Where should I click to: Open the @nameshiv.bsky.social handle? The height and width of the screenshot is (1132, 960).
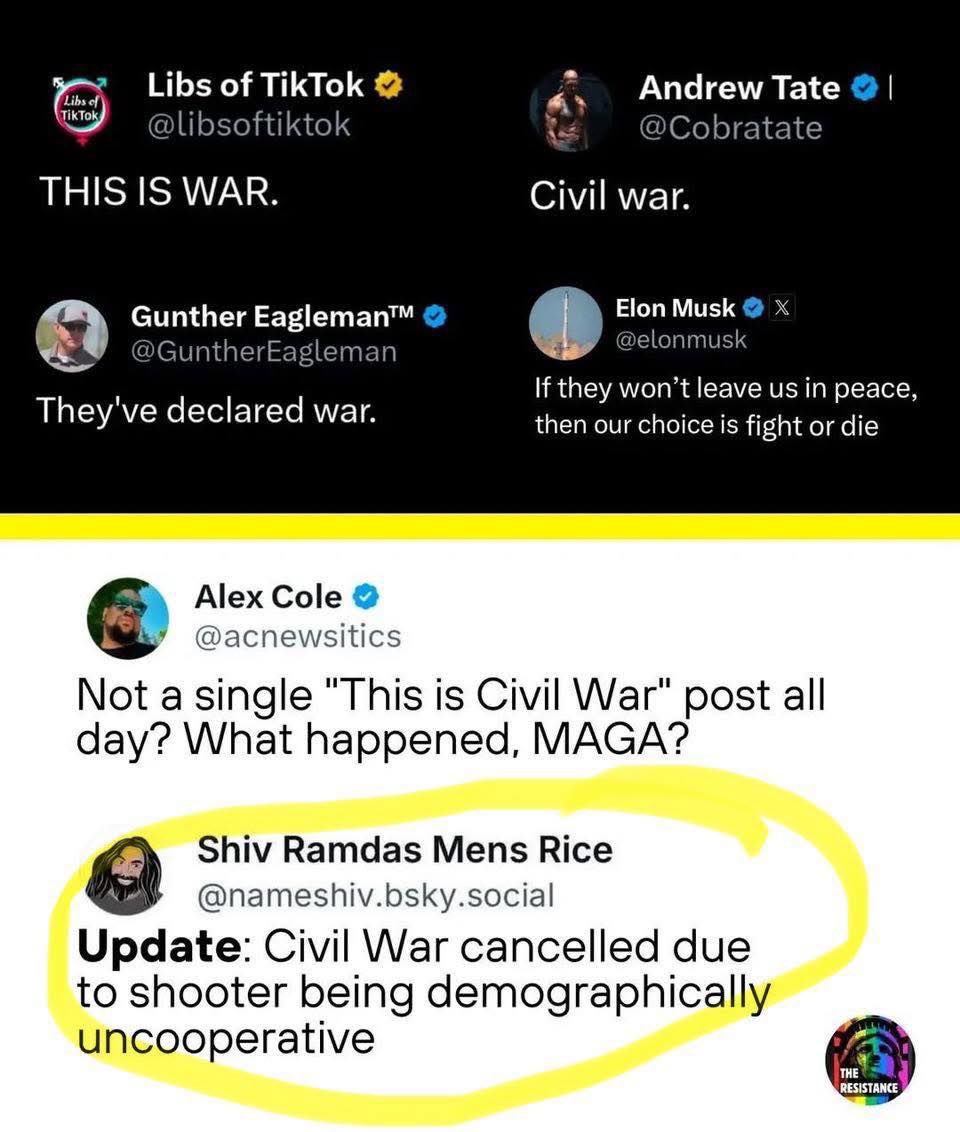pos(376,896)
